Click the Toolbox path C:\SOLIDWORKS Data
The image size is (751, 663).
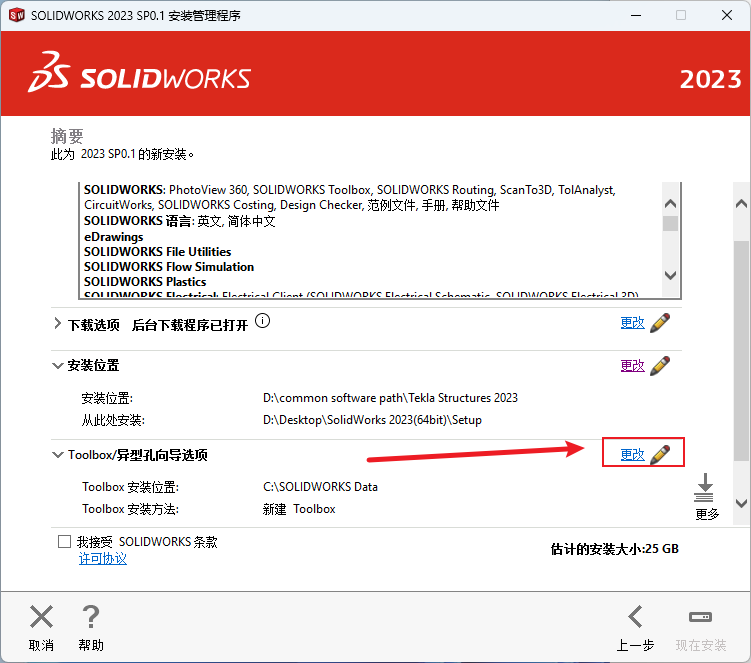coord(320,487)
